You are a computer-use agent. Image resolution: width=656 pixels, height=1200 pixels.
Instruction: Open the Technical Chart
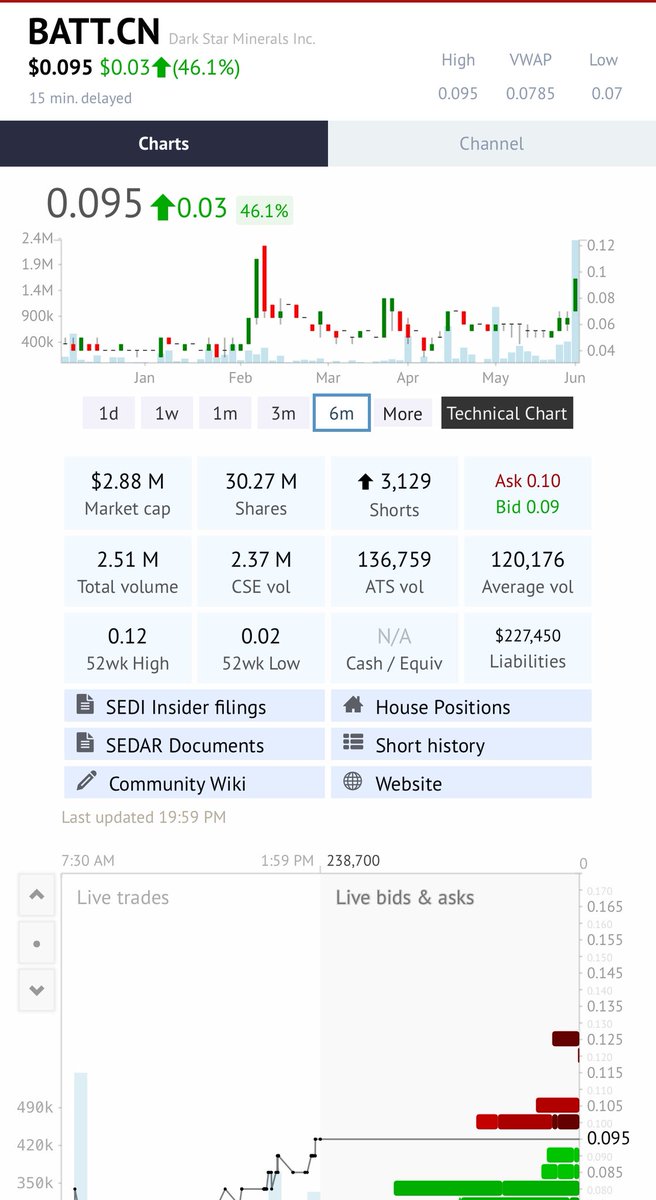pos(507,413)
